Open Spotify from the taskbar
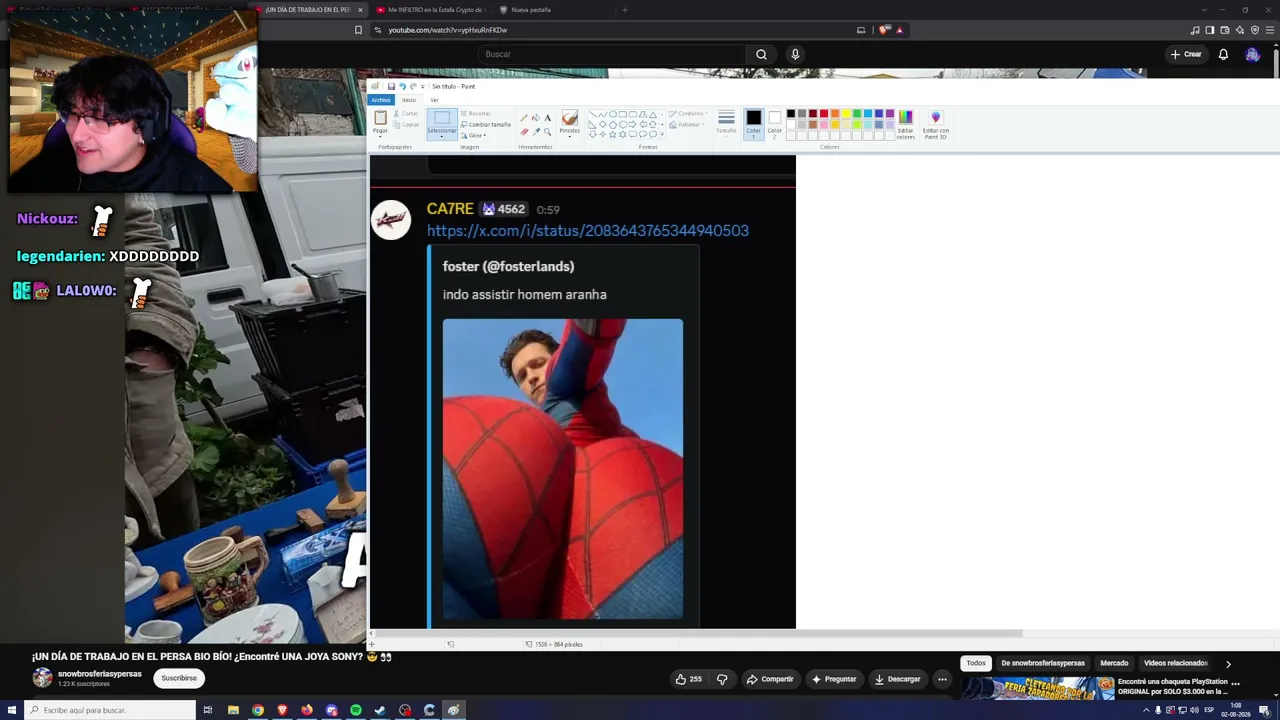Screen dimensions: 1280x720 (x=356, y=710)
